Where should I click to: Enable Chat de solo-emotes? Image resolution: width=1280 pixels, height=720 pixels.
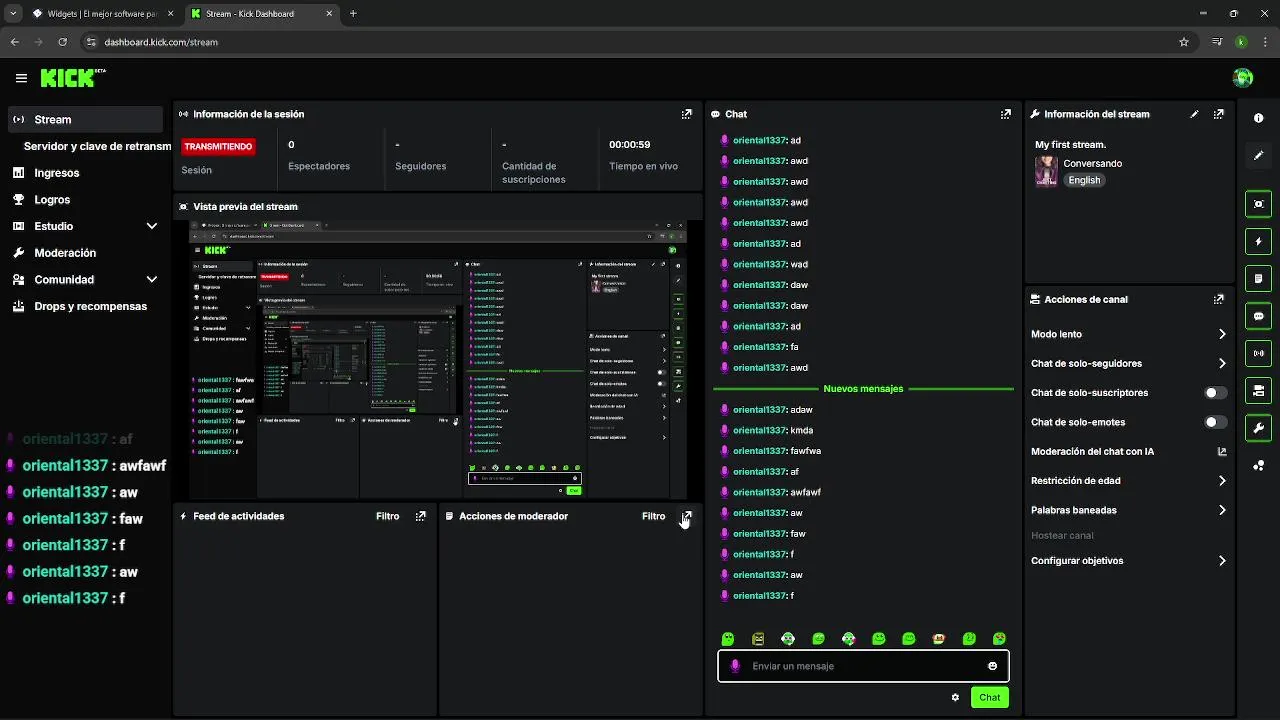point(1215,422)
